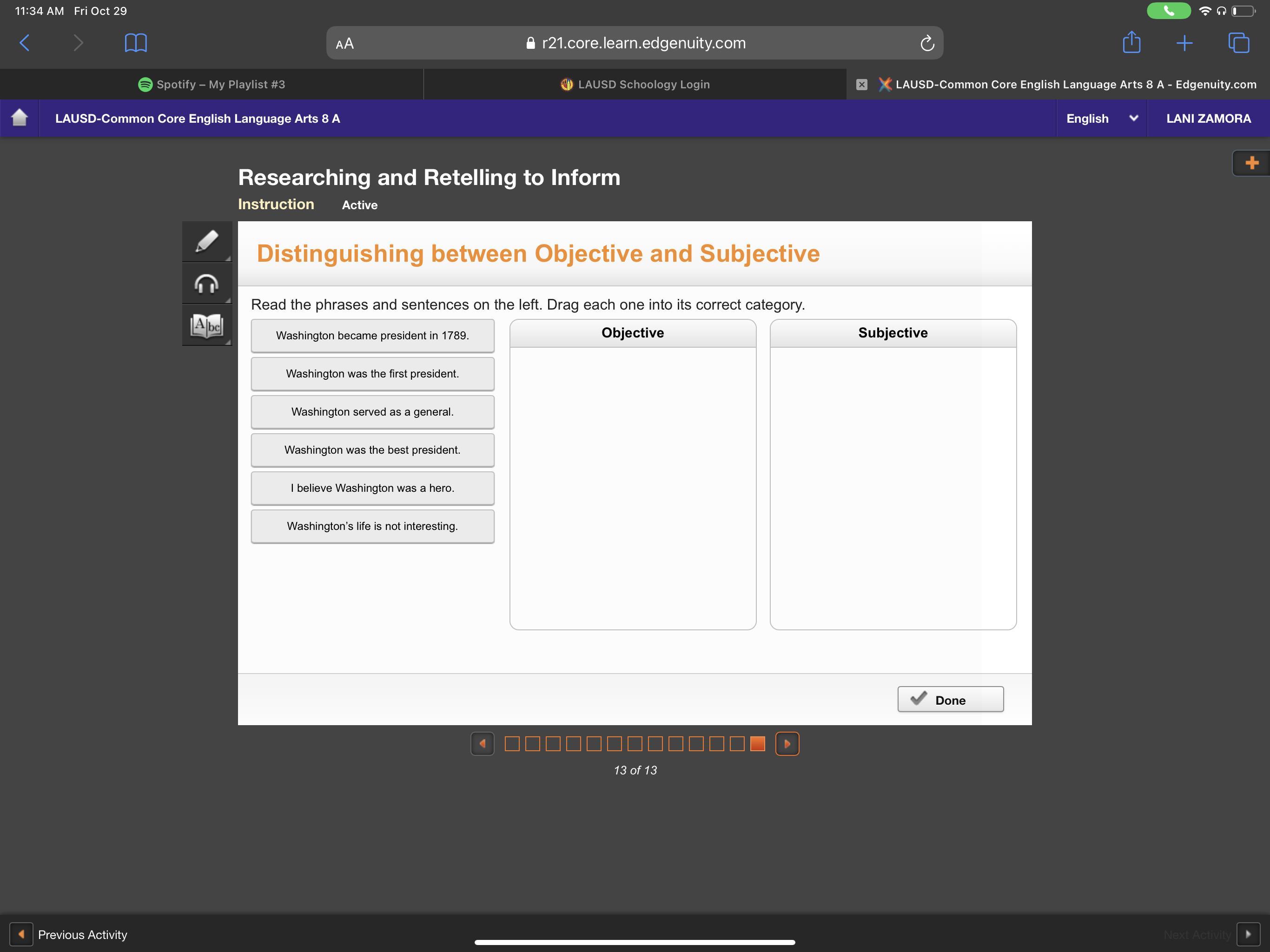Select the twelfth progress square

click(737, 744)
